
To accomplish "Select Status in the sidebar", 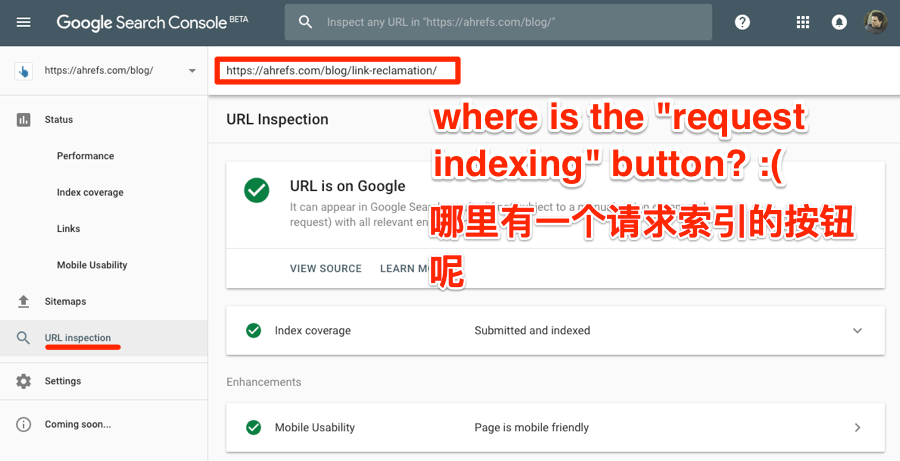I will [59, 119].
